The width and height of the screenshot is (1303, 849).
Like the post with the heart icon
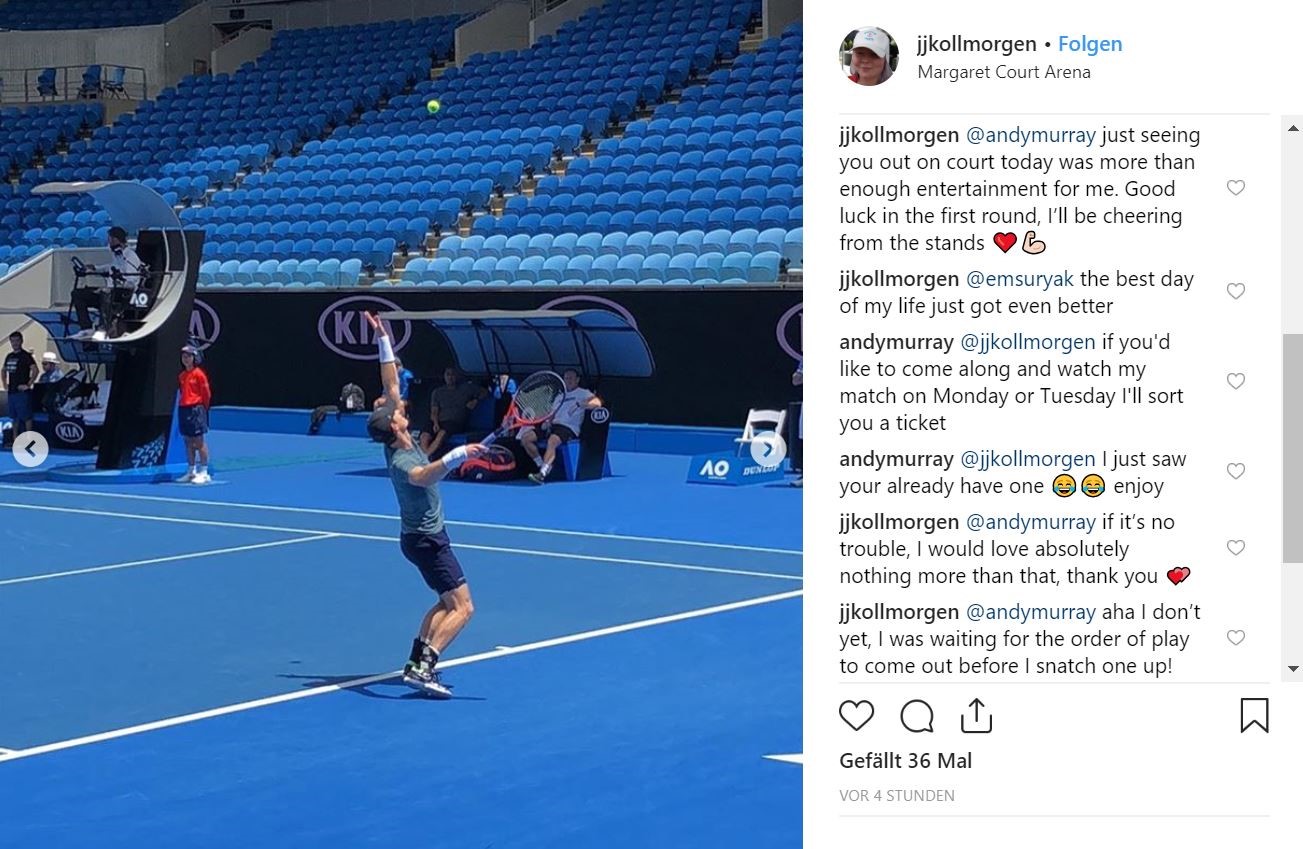856,716
